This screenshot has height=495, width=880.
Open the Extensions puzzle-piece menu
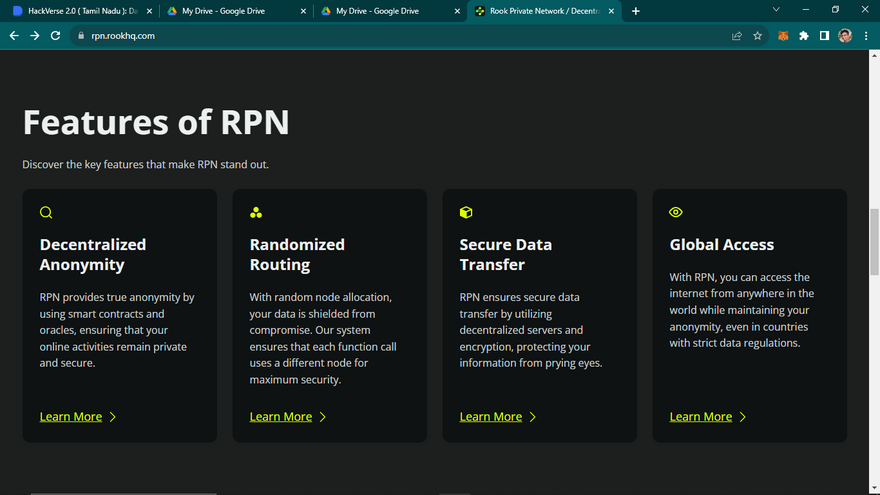(x=803, y=35)
